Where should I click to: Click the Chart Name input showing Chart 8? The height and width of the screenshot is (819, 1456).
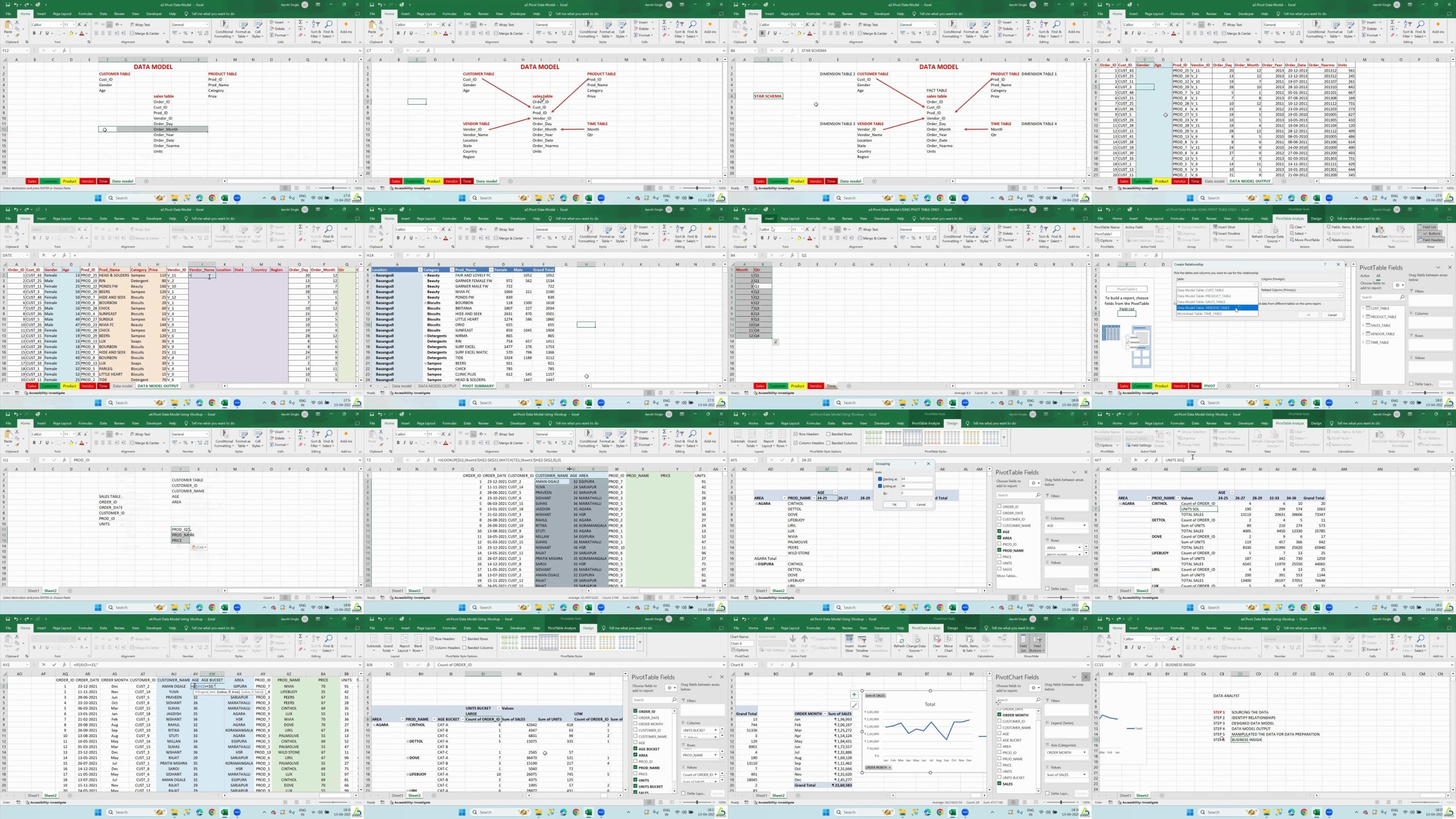pos(743,643)
